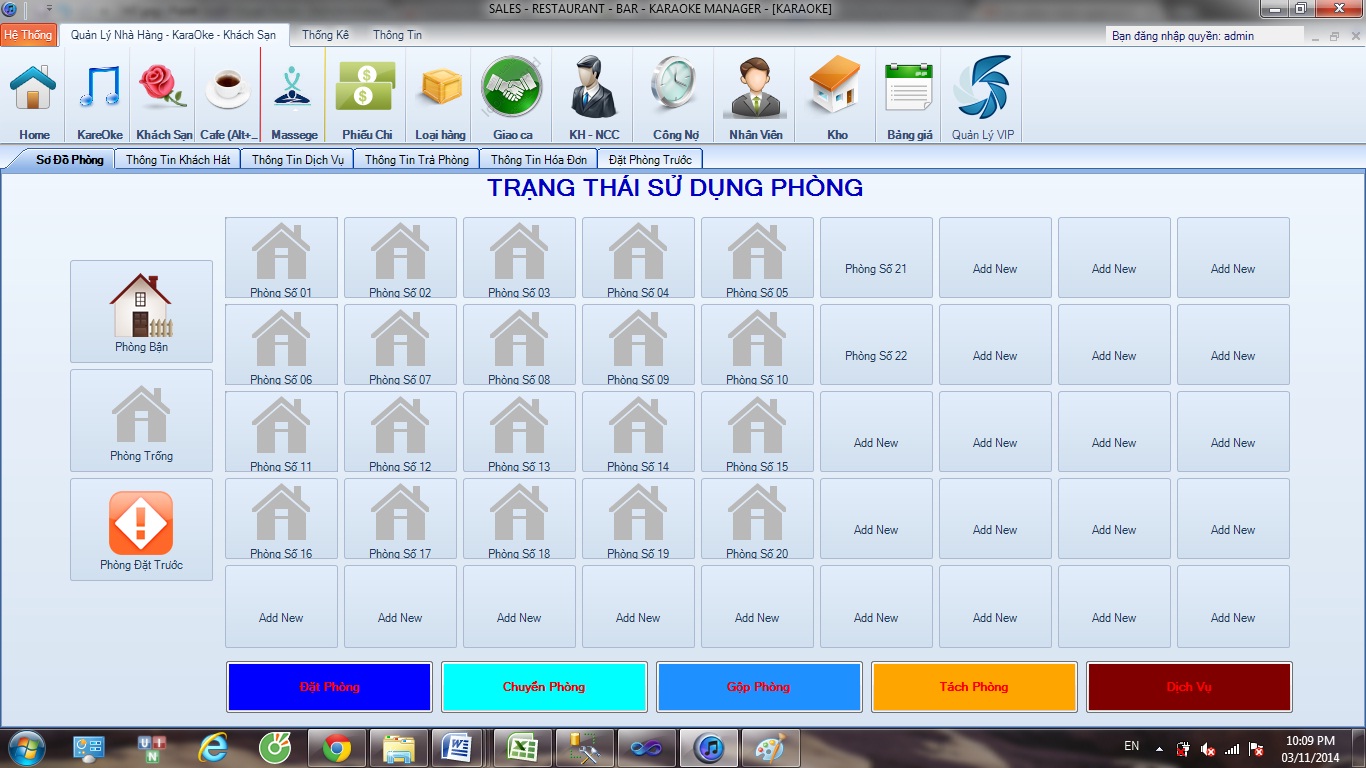Open Kho warehouse icon
Image resolution: width=1366 pixels, height=768 pixels.
pos(837,96)
